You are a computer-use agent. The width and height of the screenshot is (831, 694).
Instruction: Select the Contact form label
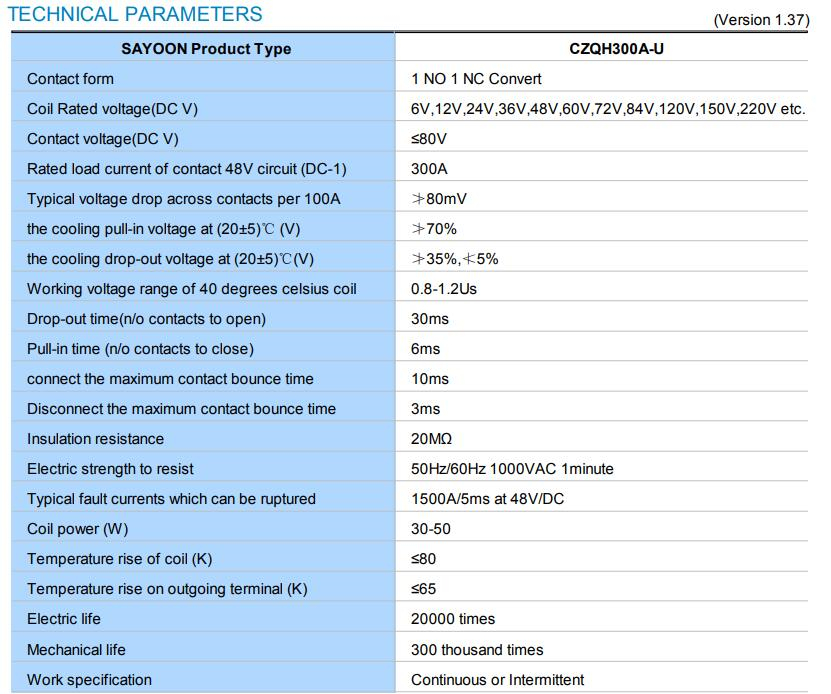(x=70, y=79)
